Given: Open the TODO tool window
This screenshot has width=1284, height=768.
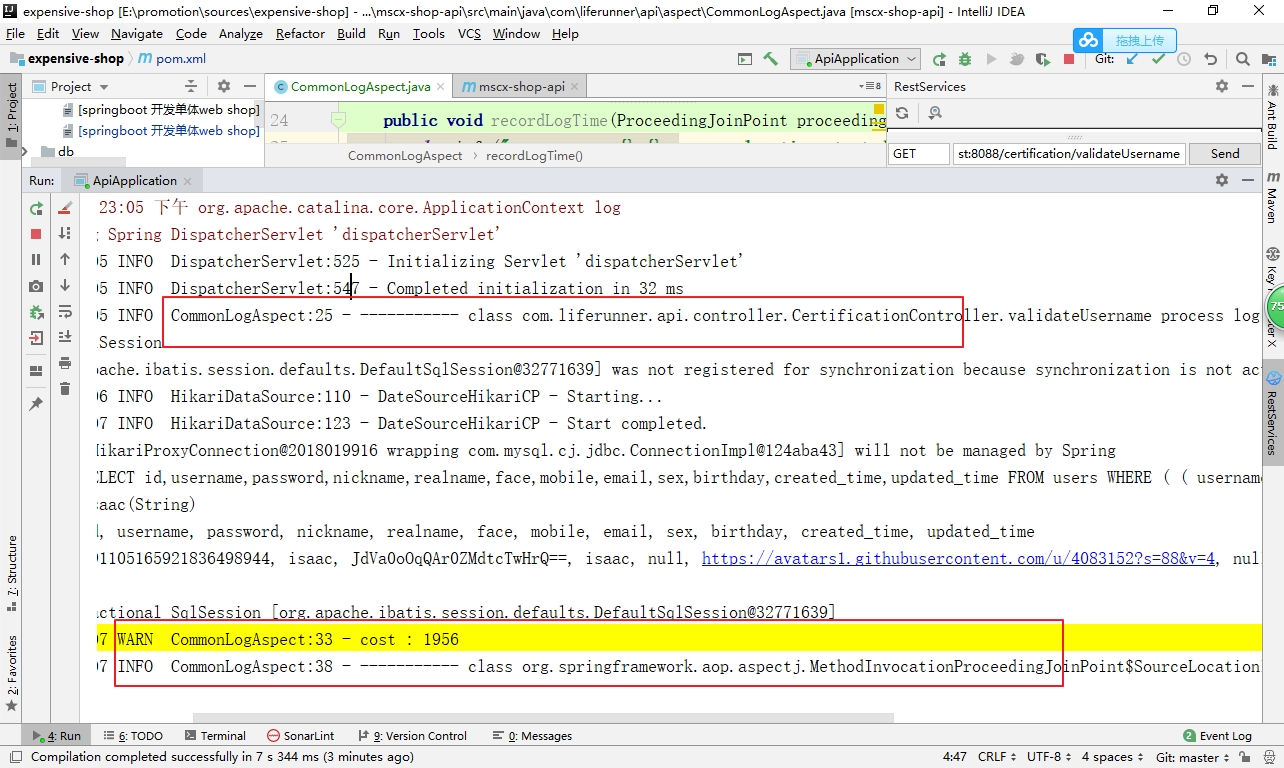Looking at the screenshot, I should tap(133, 736).
